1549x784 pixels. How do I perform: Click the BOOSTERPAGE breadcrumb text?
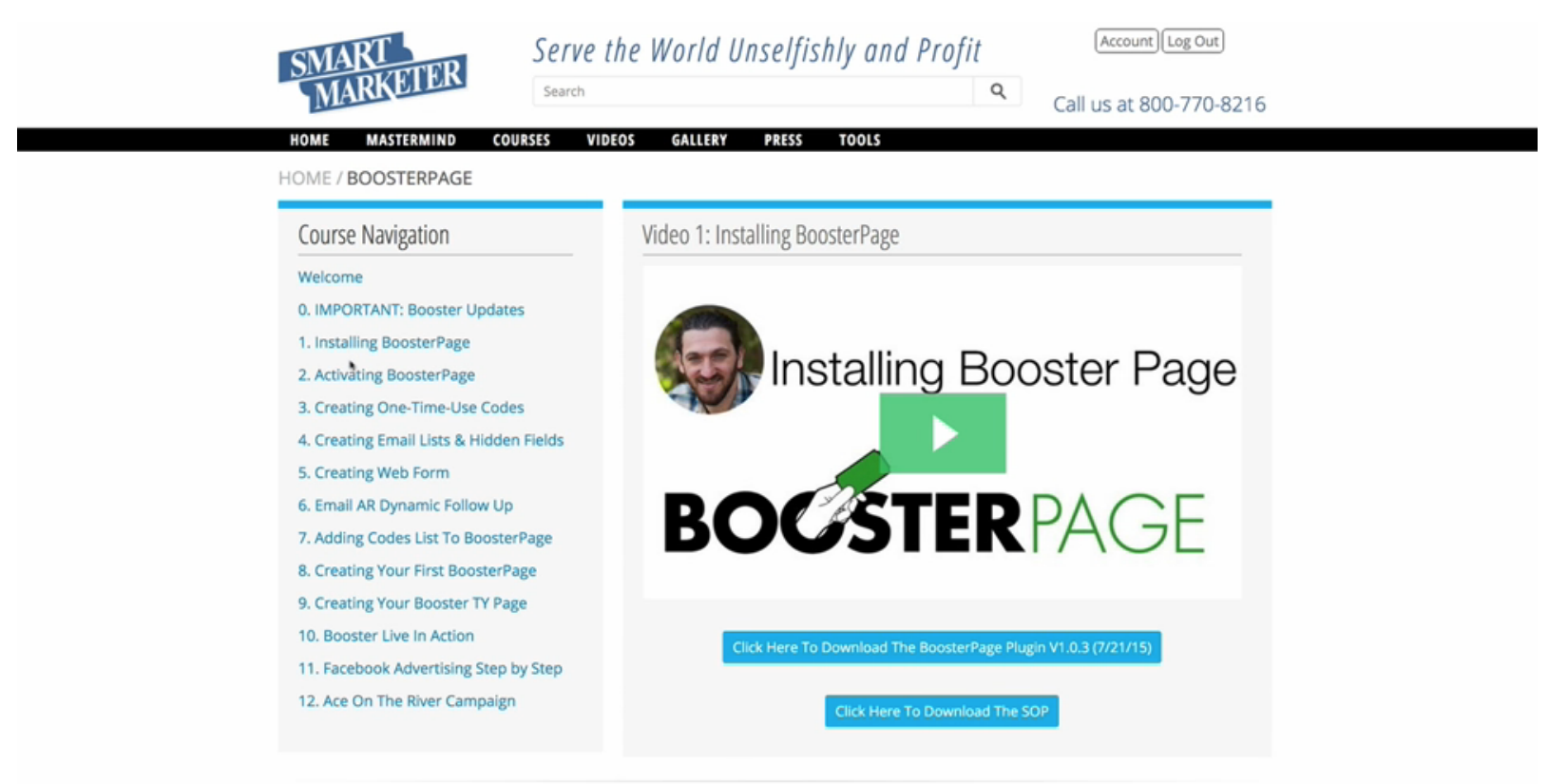tap(409, 178)
